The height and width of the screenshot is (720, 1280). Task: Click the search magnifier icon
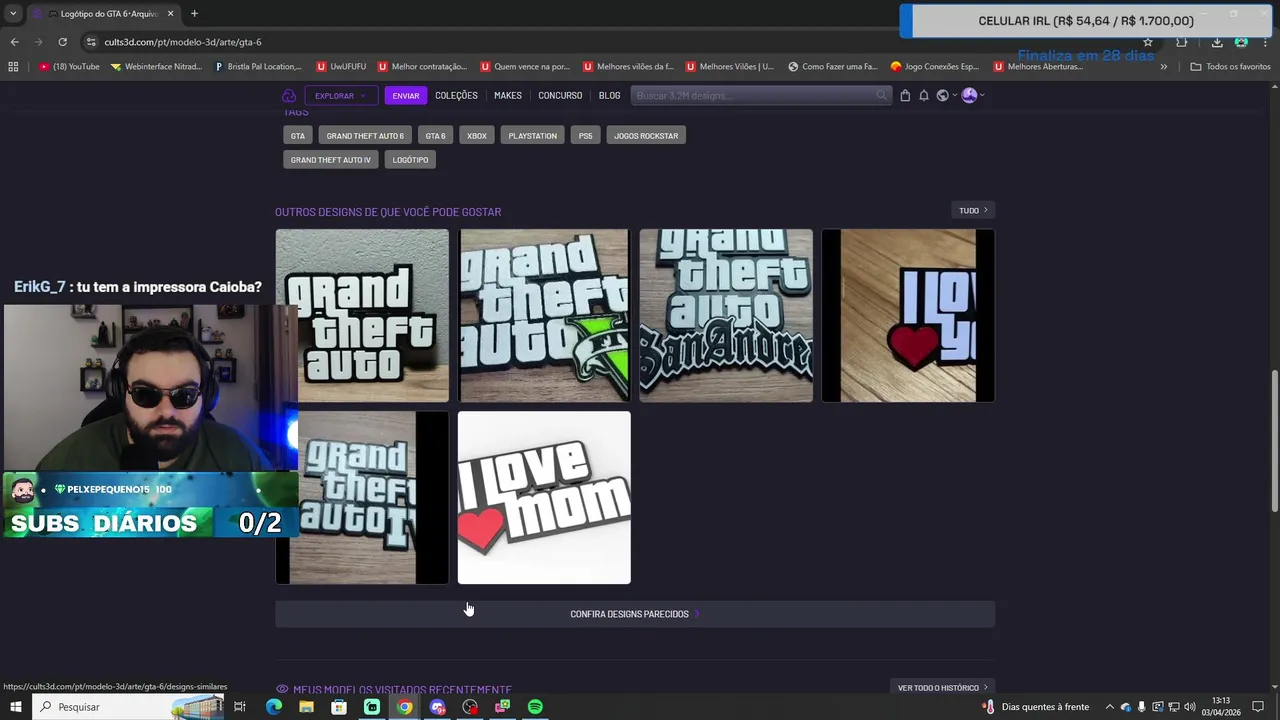pos(881,96)
